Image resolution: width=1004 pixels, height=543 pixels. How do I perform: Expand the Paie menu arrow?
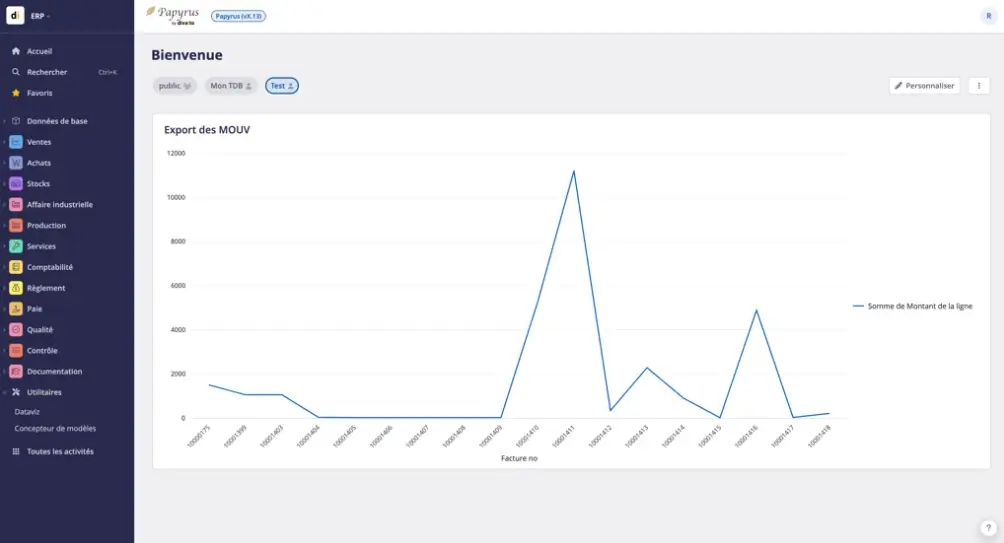(4, 309)
